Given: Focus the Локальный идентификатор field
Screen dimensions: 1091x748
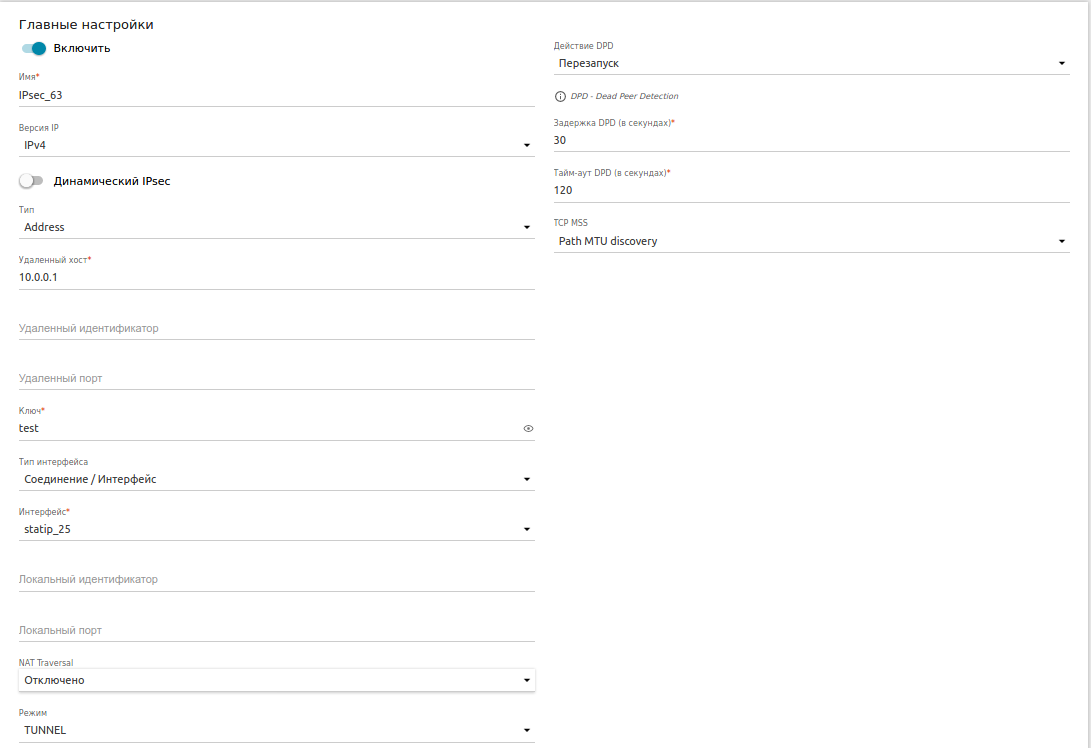Looking at the screenshot, I should point(276,579).
